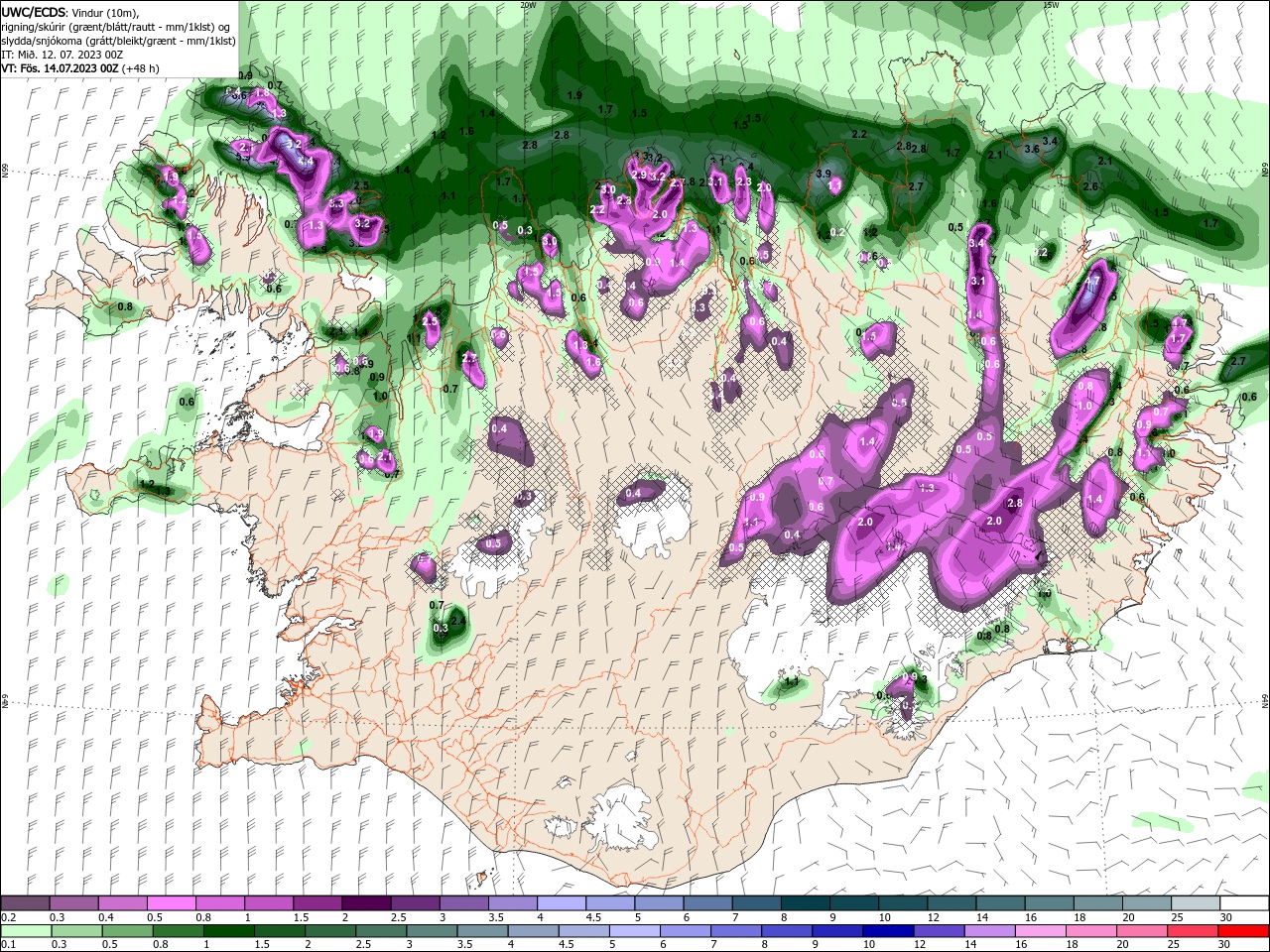The image size is (1270, 952).
Task: Choose the lavender 14 rain scale swatch
Action: tap(989, 931)
